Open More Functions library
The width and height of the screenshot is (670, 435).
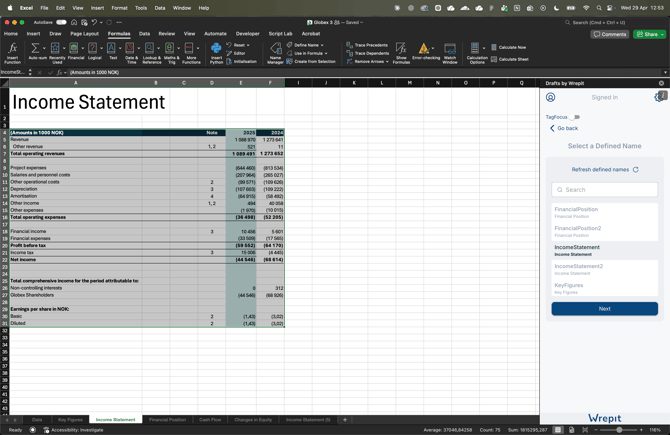191,53
